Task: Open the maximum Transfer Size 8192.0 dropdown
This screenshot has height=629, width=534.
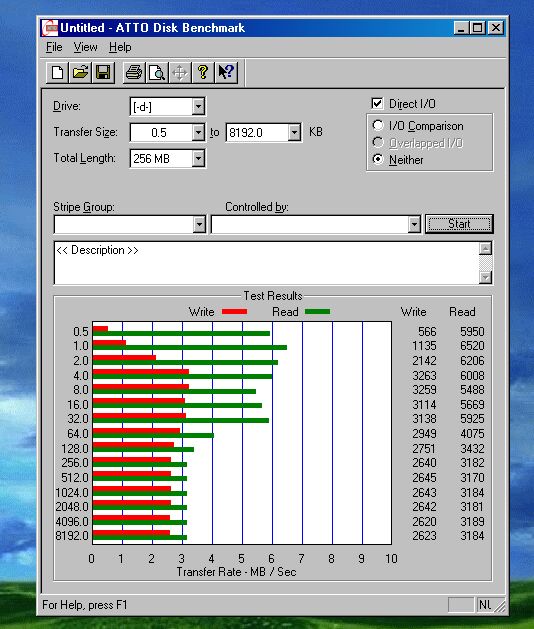Action: pyautogui.click(x=294, y=132)
